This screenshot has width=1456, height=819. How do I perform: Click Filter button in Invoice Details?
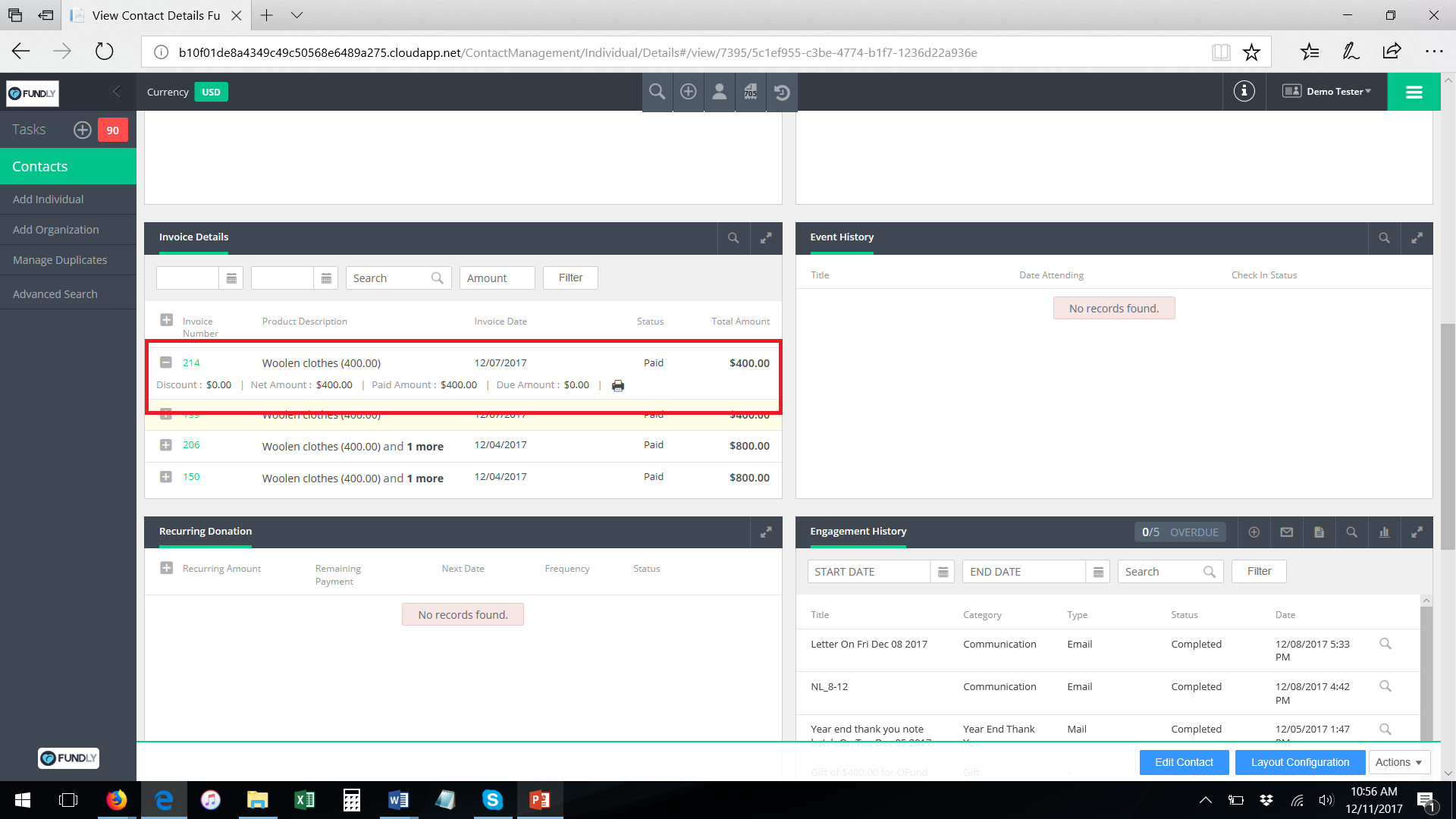[570, 278]
